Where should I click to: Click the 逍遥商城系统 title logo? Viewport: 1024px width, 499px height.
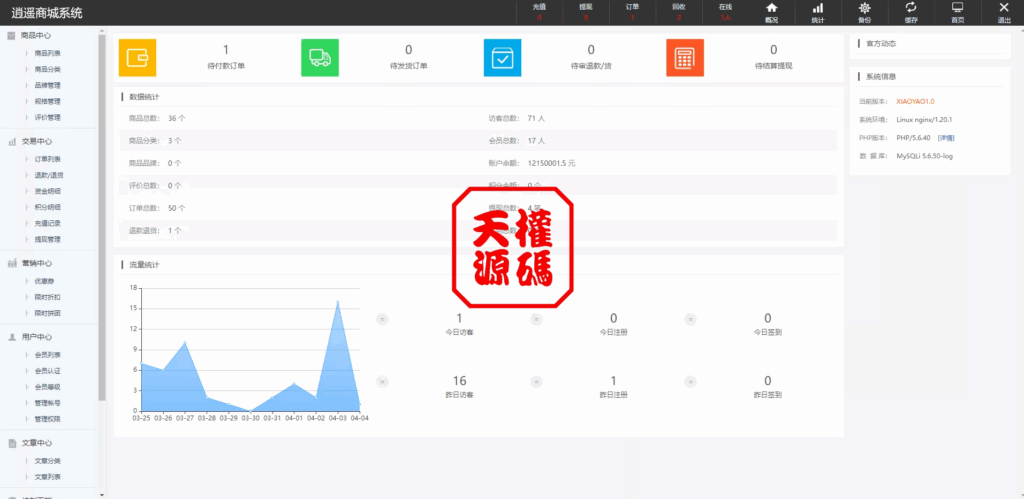(47, 12)
